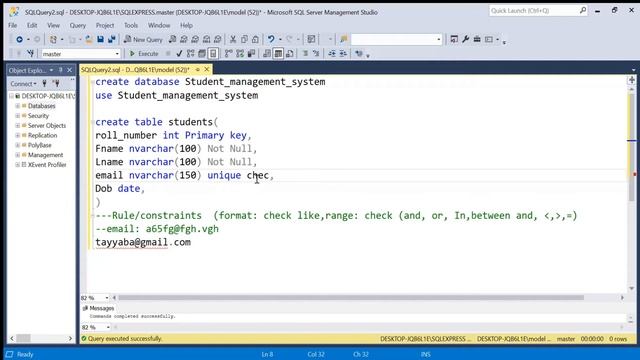Viewport: 640px width, 360px height.
Task: Open the Query menu
Action: coord(78,25)
